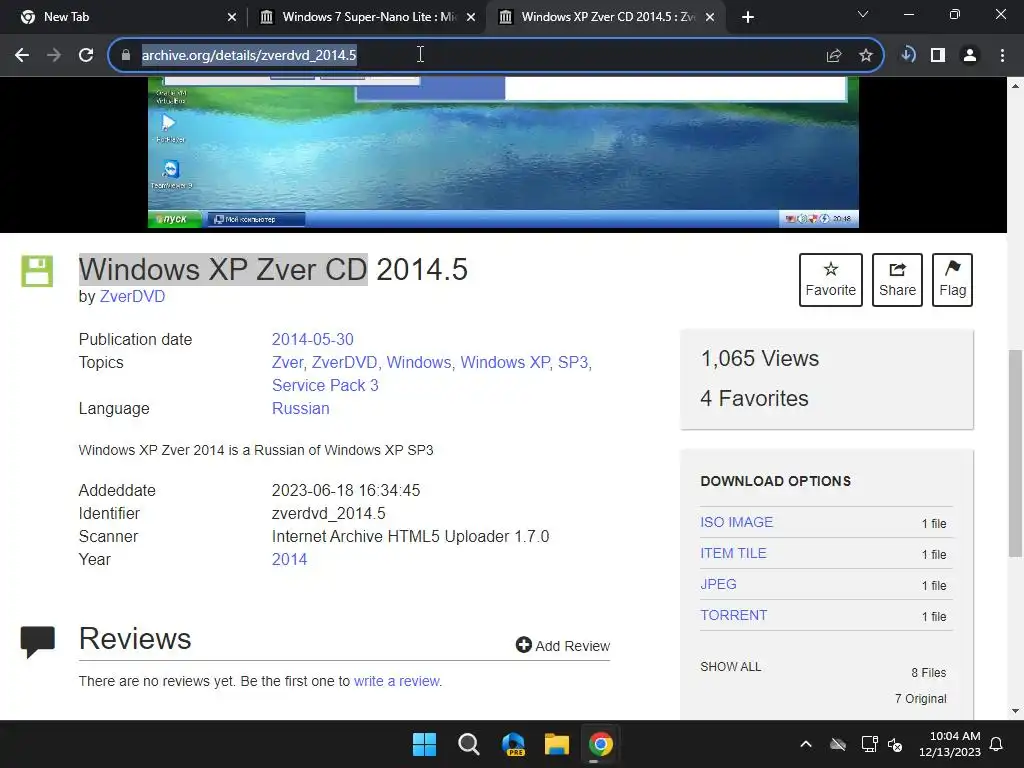
Task: Download the ISO IMAGE file
Action: tap(737, 522)
